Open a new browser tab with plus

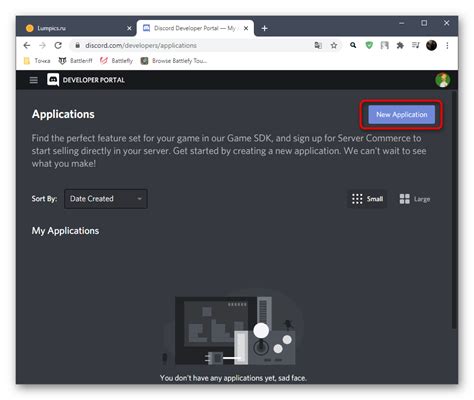pos(265,29)
